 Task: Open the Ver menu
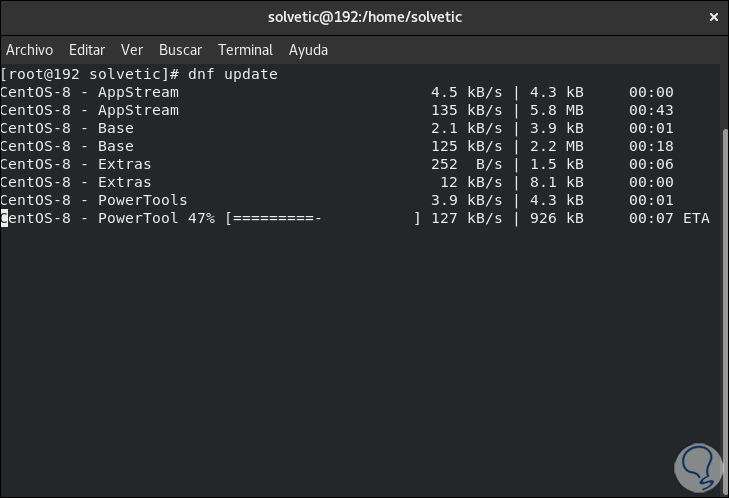132,49
